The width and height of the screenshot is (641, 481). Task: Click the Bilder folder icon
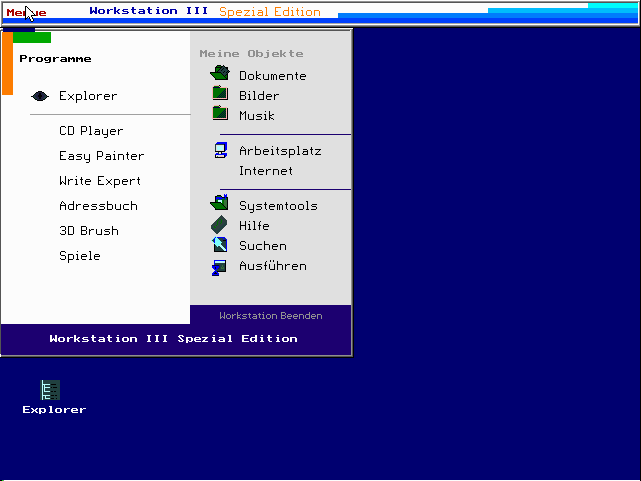tap(220, 94)
